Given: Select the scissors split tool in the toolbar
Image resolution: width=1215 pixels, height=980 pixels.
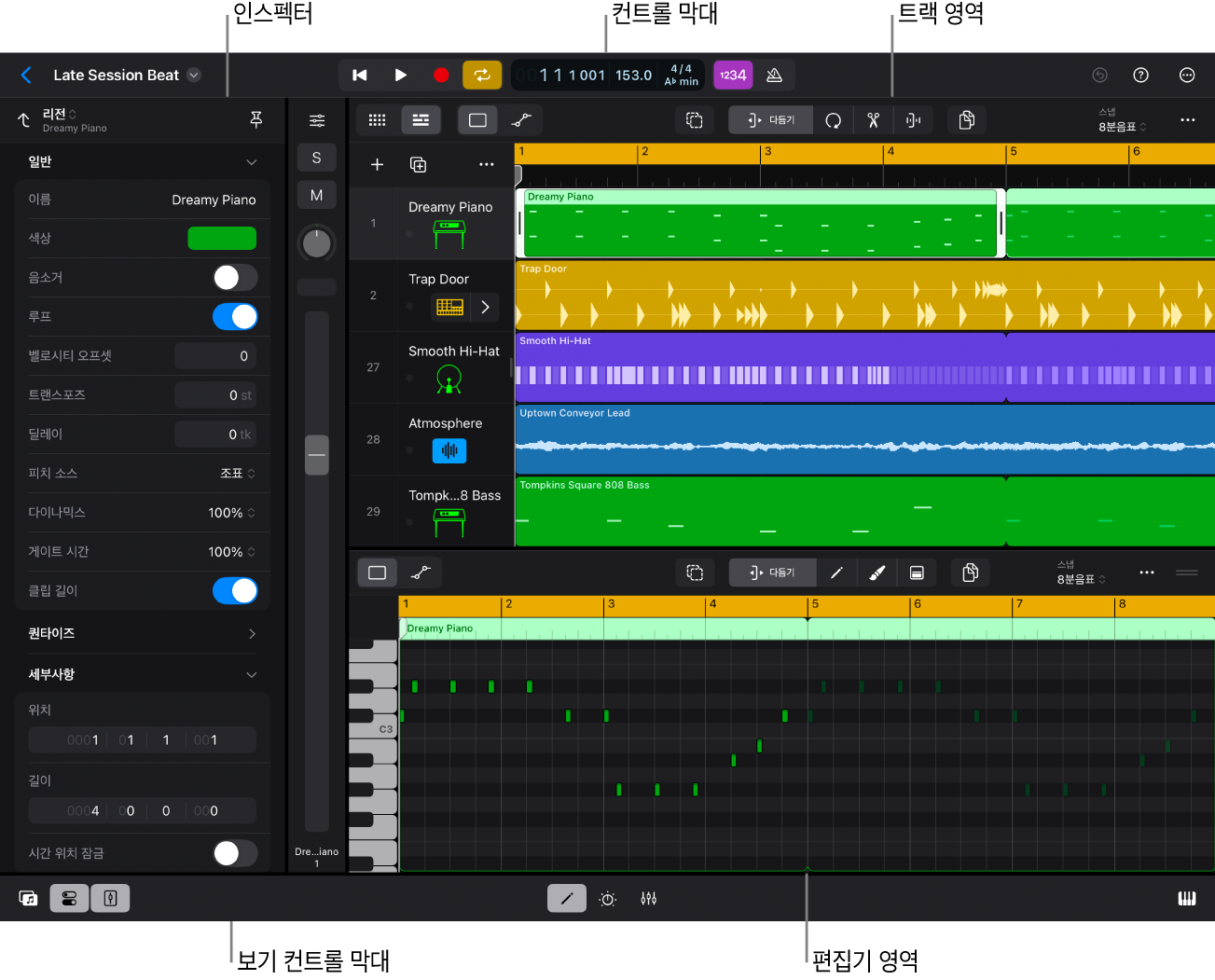Looking at the screenshot, I should 873,119.
